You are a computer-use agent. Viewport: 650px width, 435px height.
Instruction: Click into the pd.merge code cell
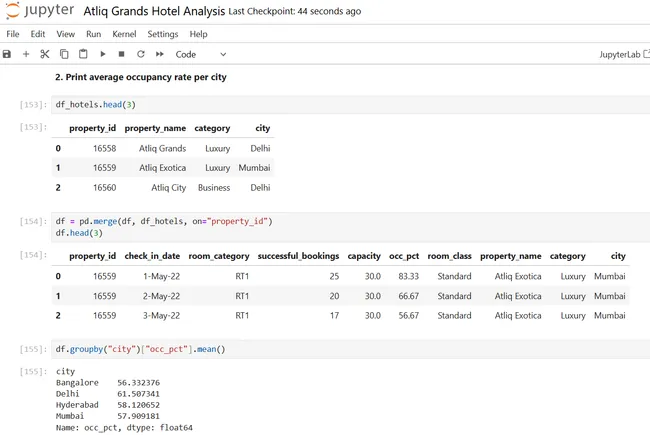click(350, 227)
